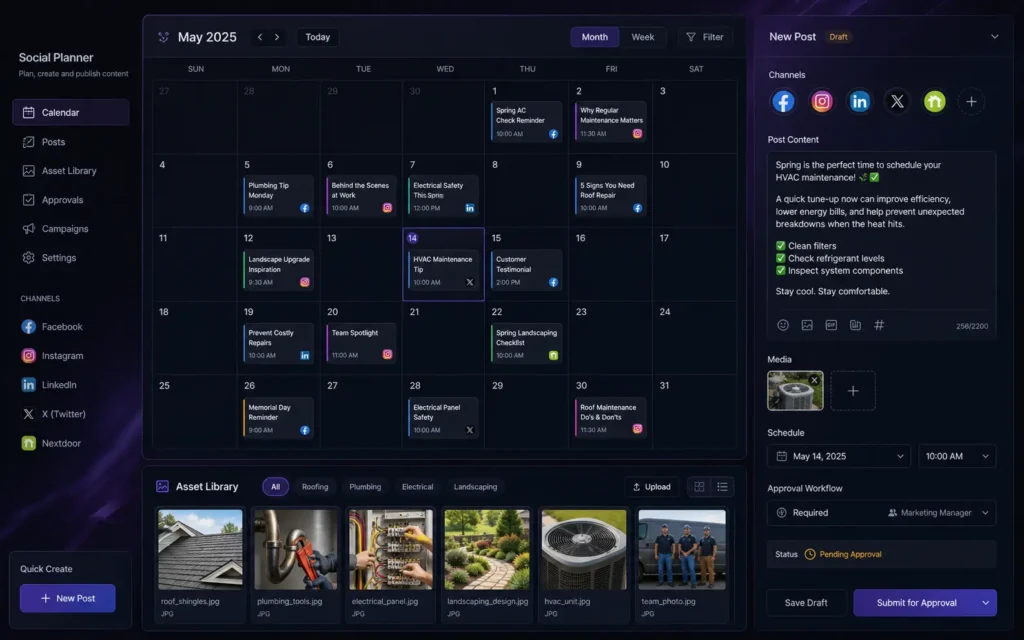
Task: Switch calendar to Week view
Action: tap(643, 37)
